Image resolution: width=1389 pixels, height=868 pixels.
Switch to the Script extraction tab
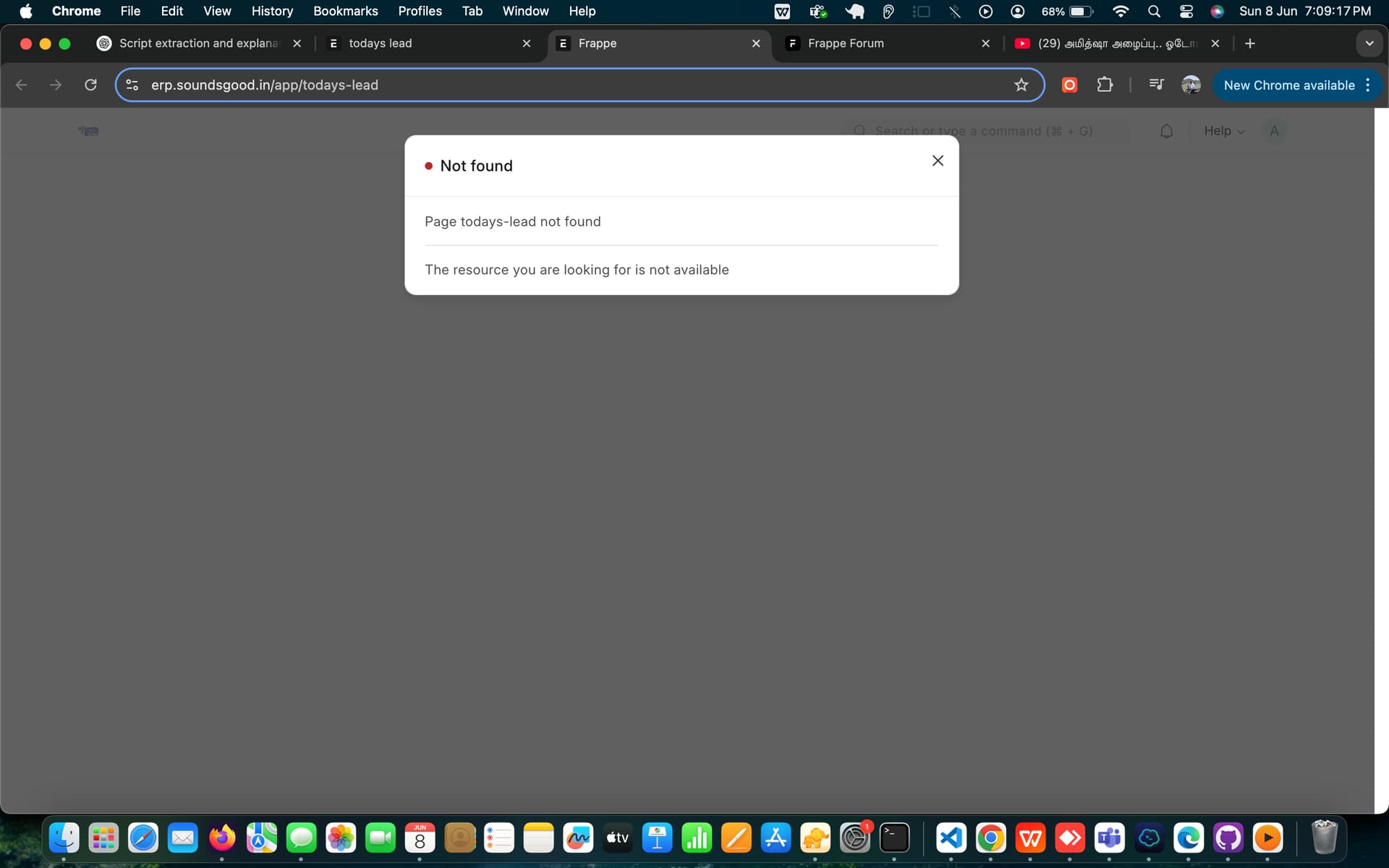pyautogui.click(x=199, y=43)
